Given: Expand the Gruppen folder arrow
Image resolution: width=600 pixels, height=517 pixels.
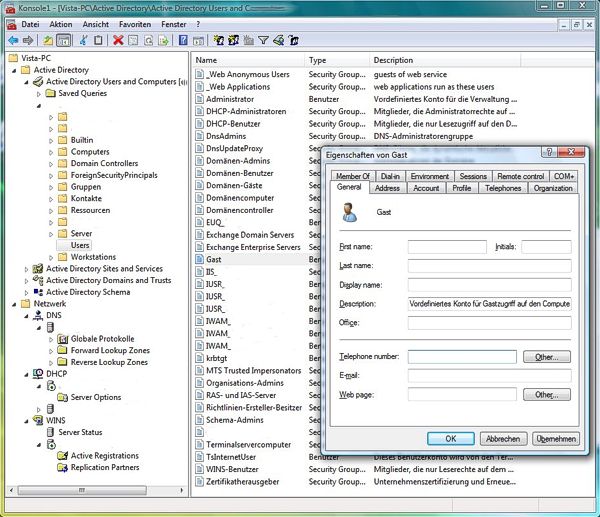Looking at the screenshot, I should click(51, 188).
